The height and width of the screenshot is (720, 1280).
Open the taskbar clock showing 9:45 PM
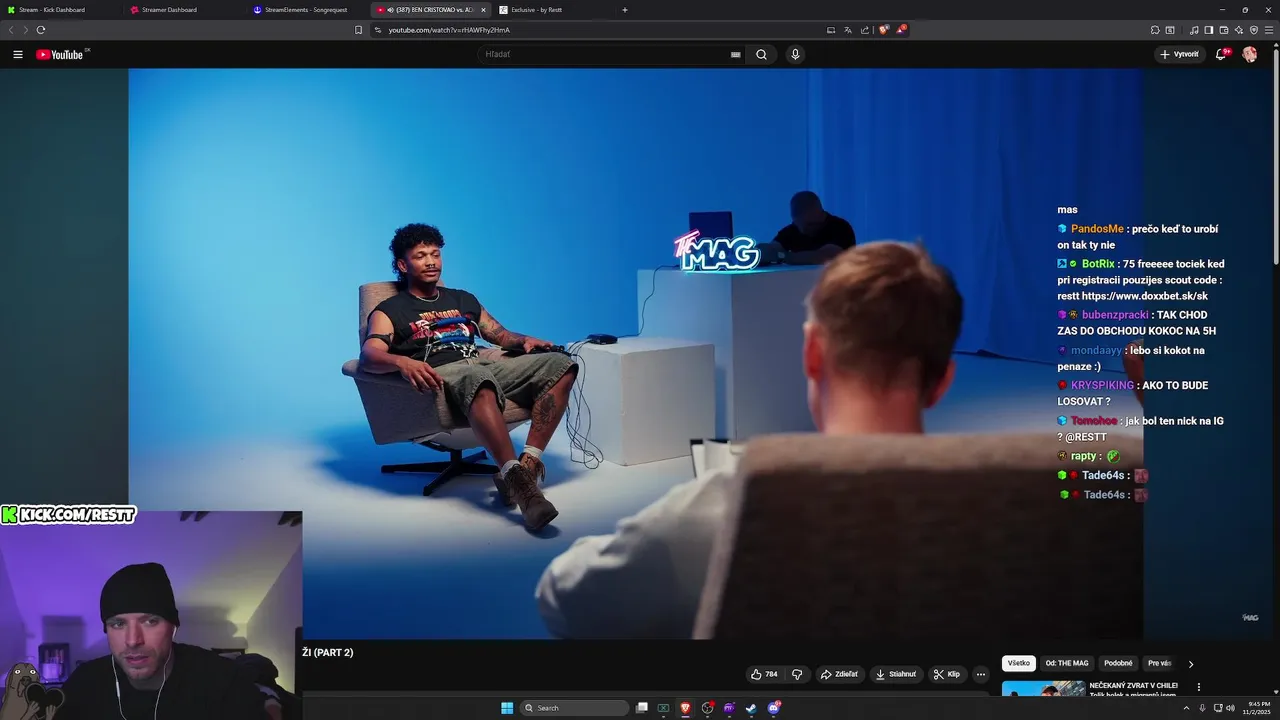click(1258, 708)
